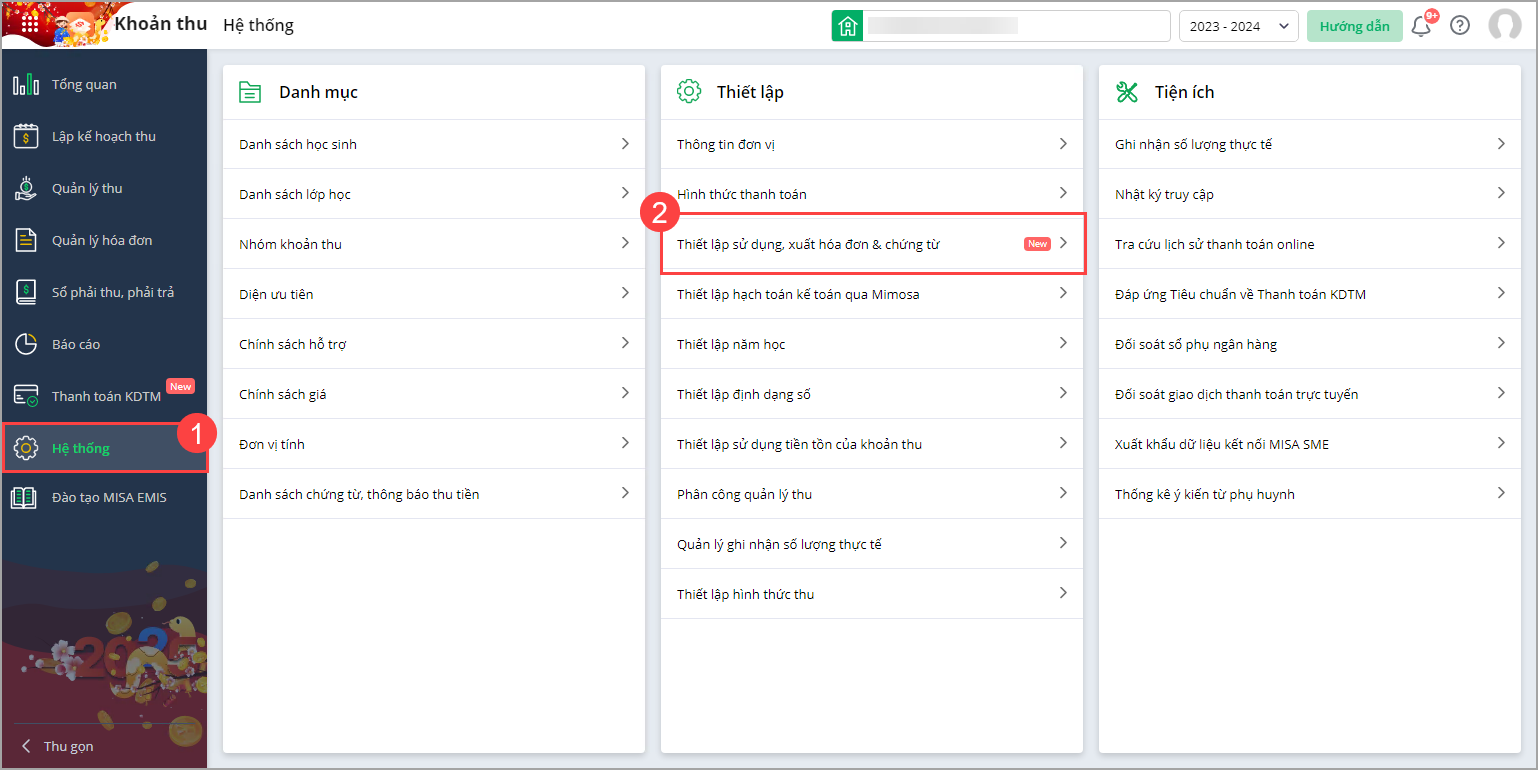
Task: Click the Hướng dẫn button
Action: point(1354,26)
